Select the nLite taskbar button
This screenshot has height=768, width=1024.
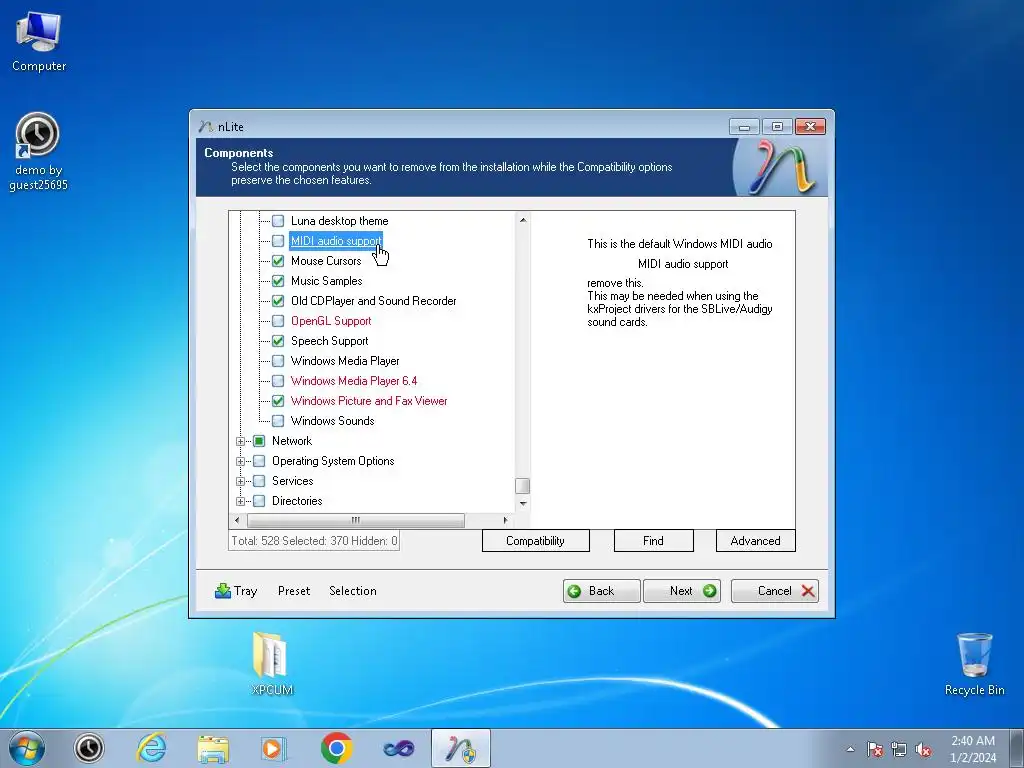click(x=460, y=748)
